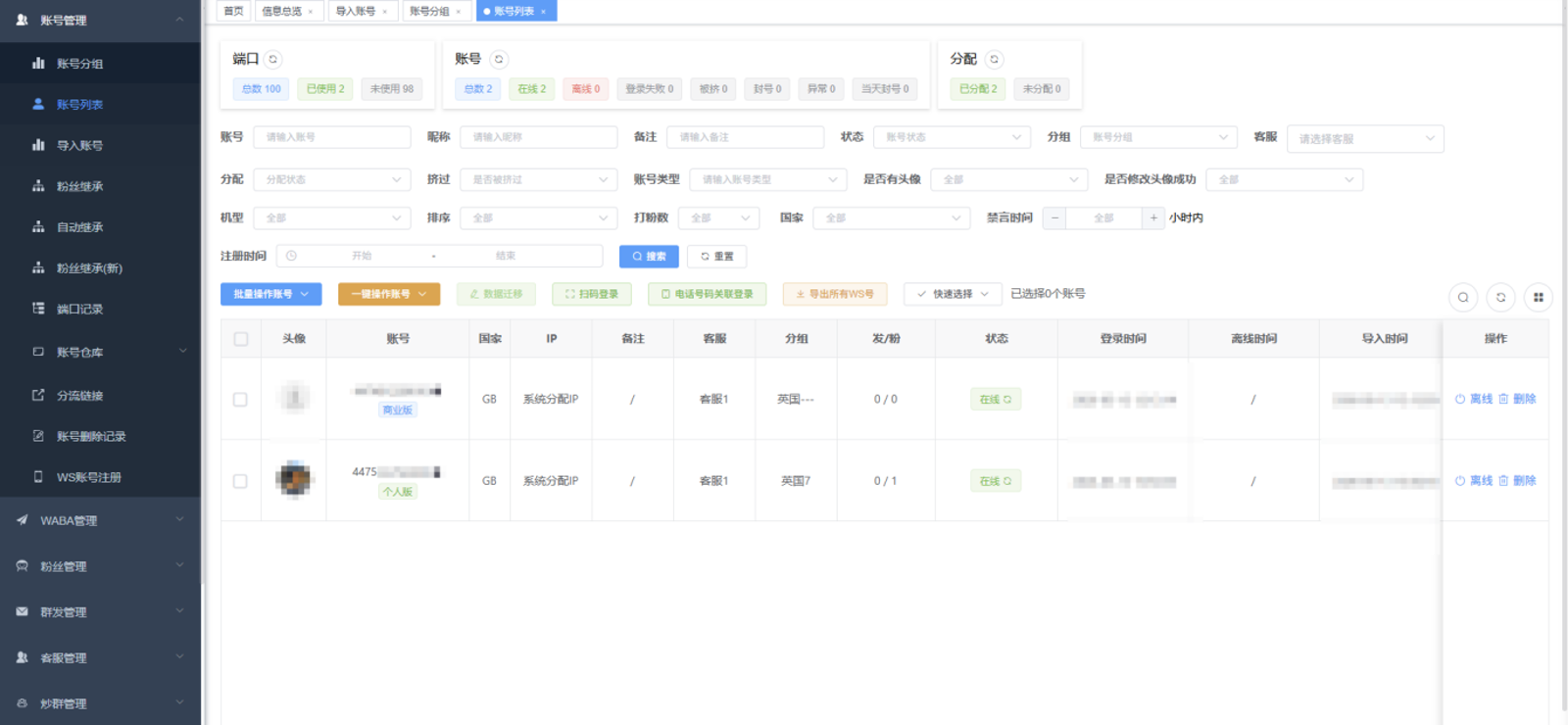The height and width of the screenshot is (725, 1568).
Task: Decrease the 禁言时间 value with minus
Action: tap(1054, 217)
